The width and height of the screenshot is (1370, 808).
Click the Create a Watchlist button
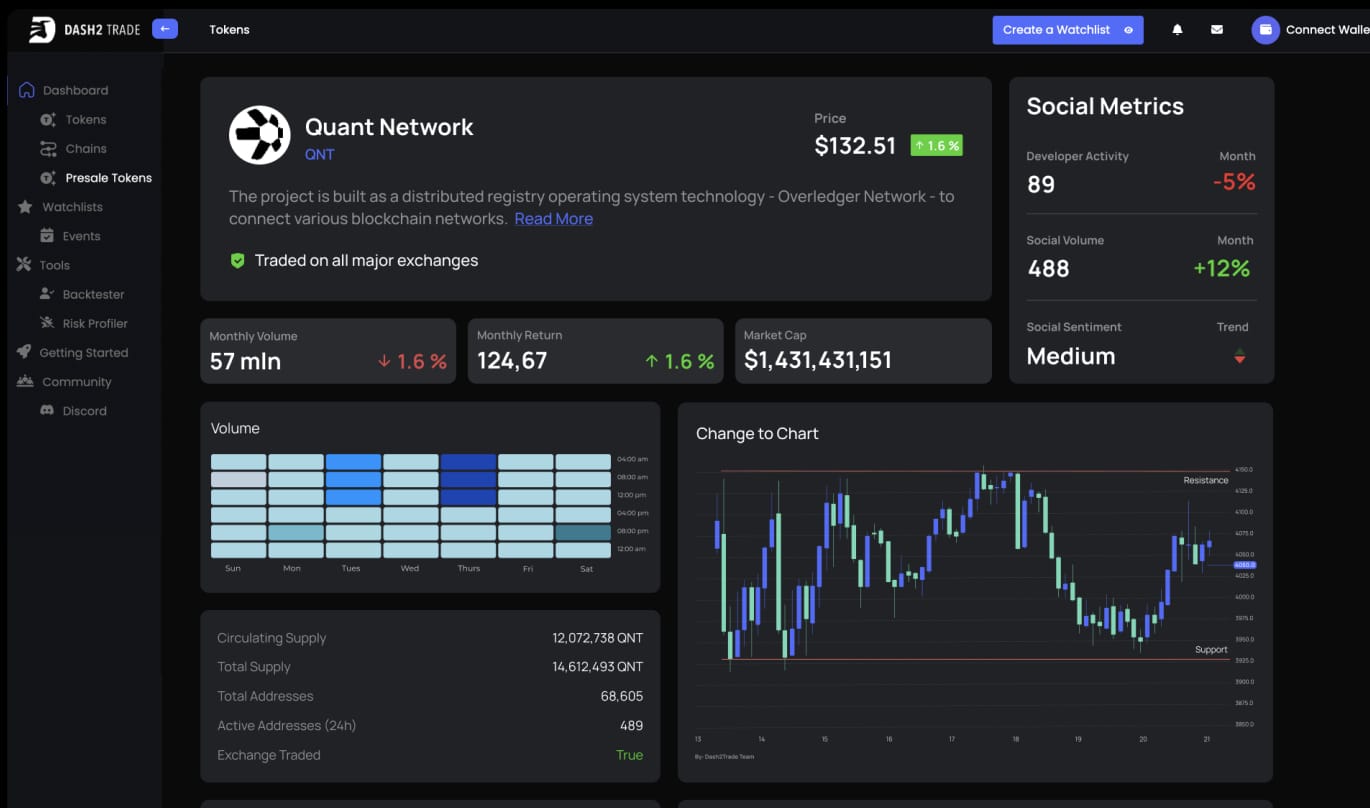click(1067, 29)
